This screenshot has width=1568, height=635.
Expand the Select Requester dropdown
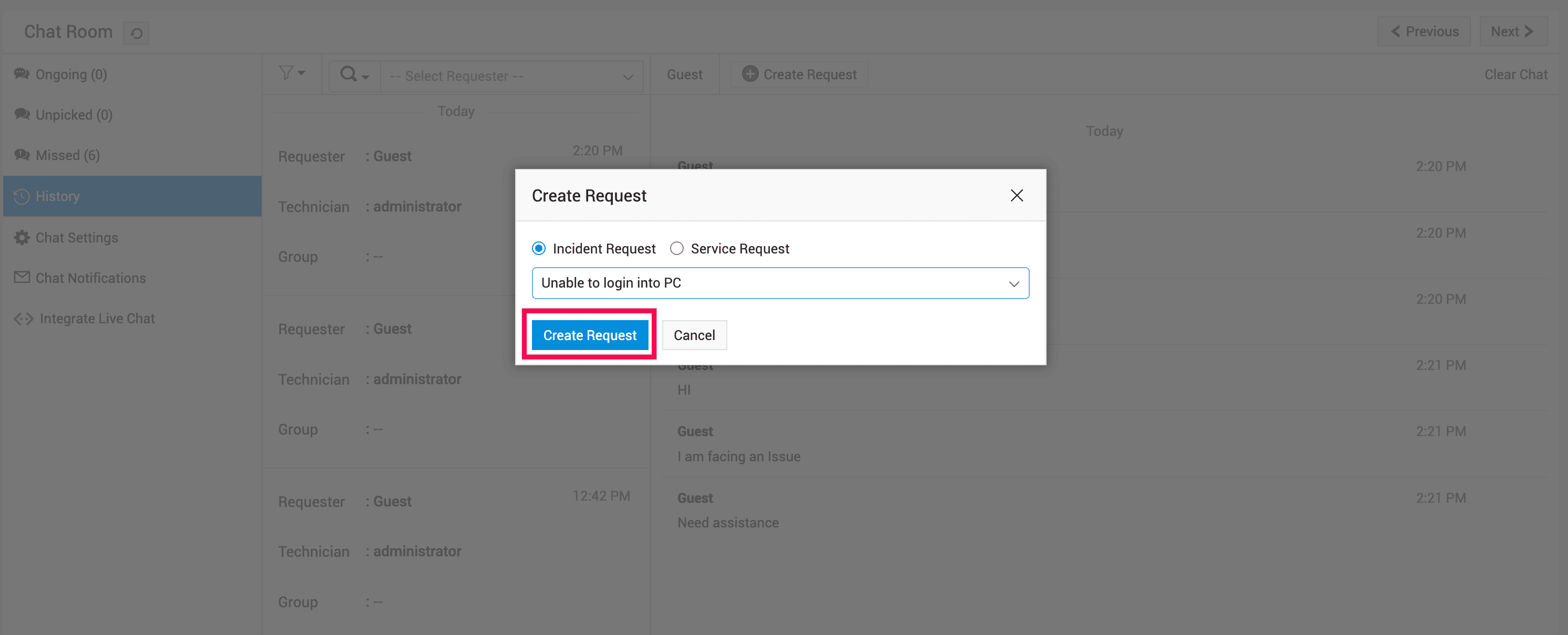(x=511, y=76)
